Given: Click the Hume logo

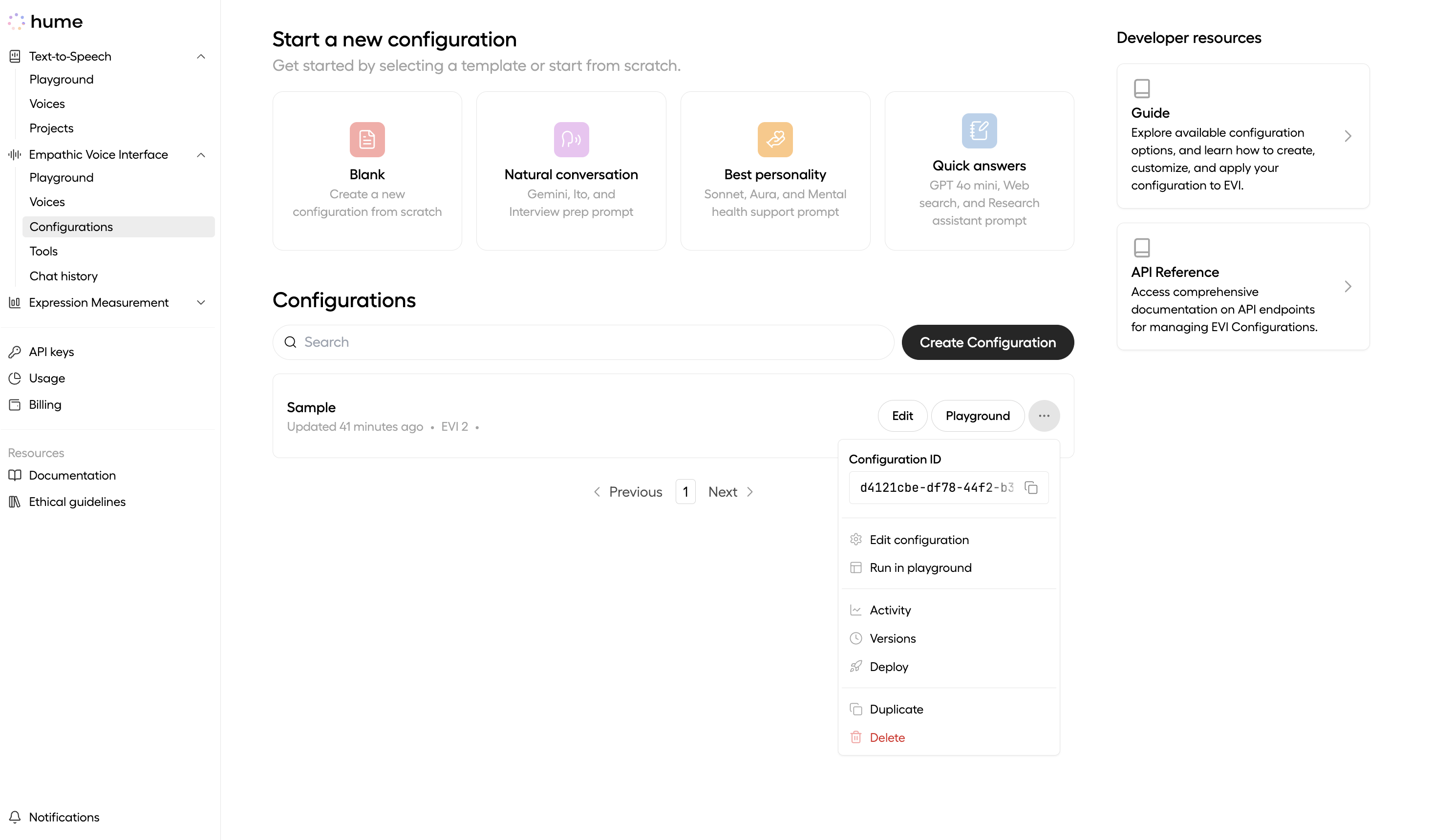Looking at the screenshot, I should pos(45,21).
